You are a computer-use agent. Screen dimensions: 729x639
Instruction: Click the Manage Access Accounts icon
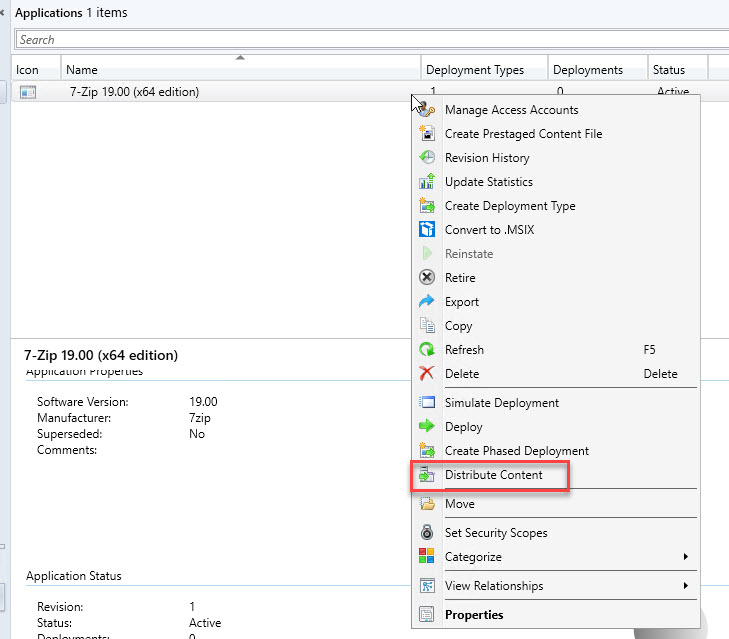click(x=427, y=110)
